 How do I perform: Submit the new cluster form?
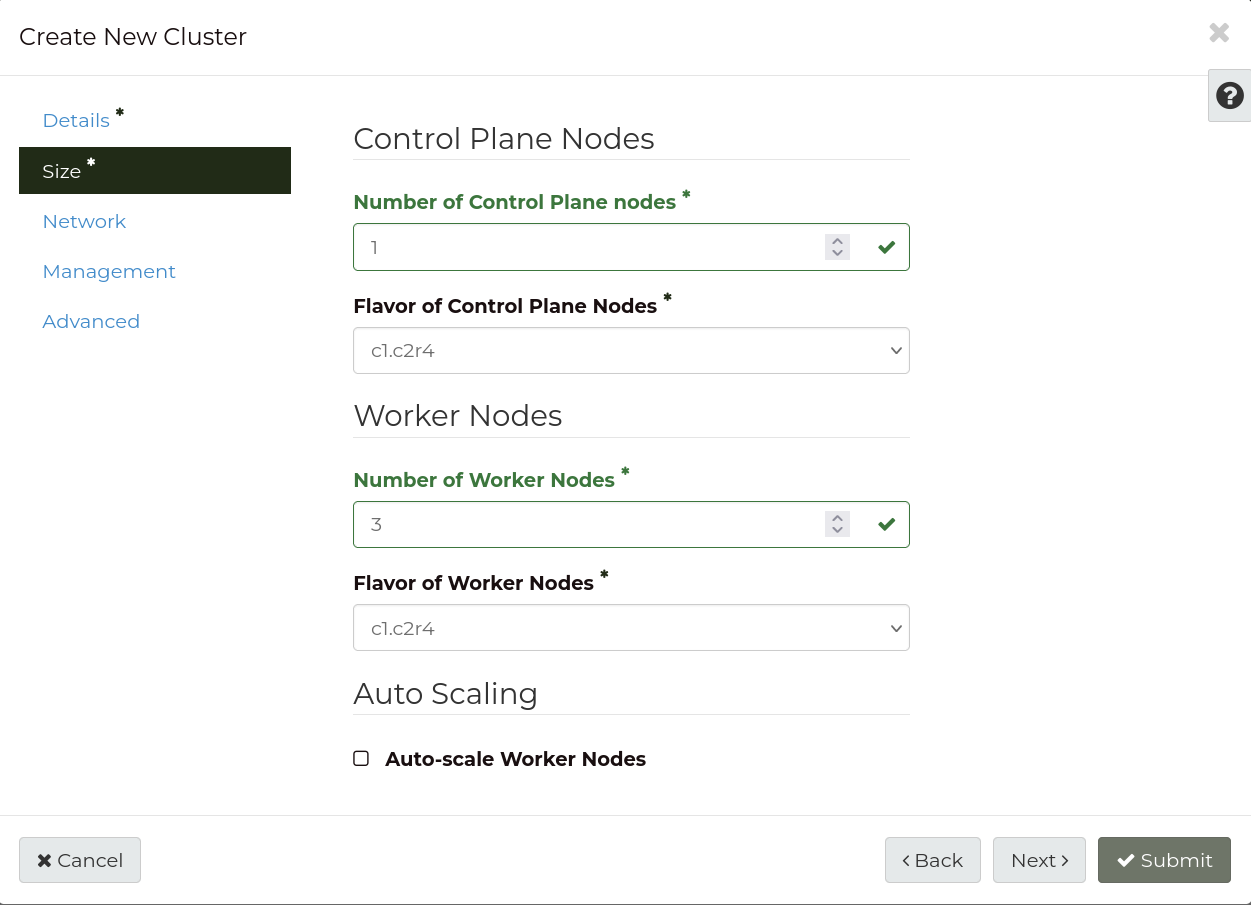(1164, 860)
